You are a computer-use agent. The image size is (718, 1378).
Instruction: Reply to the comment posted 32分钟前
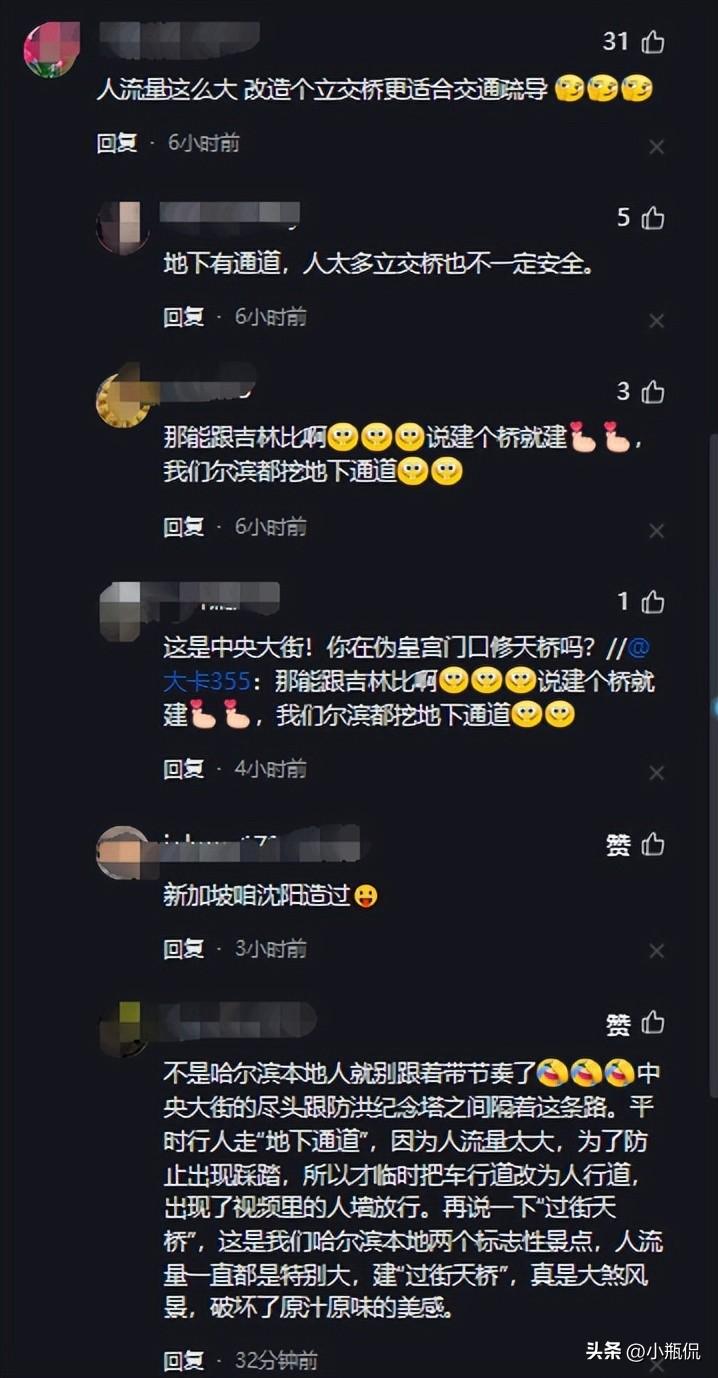point(184,1360)
